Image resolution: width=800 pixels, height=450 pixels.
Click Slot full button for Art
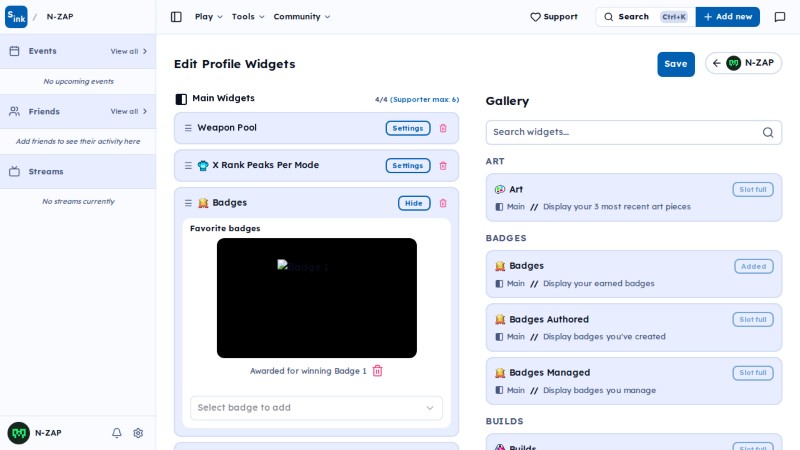pos(753,189)
